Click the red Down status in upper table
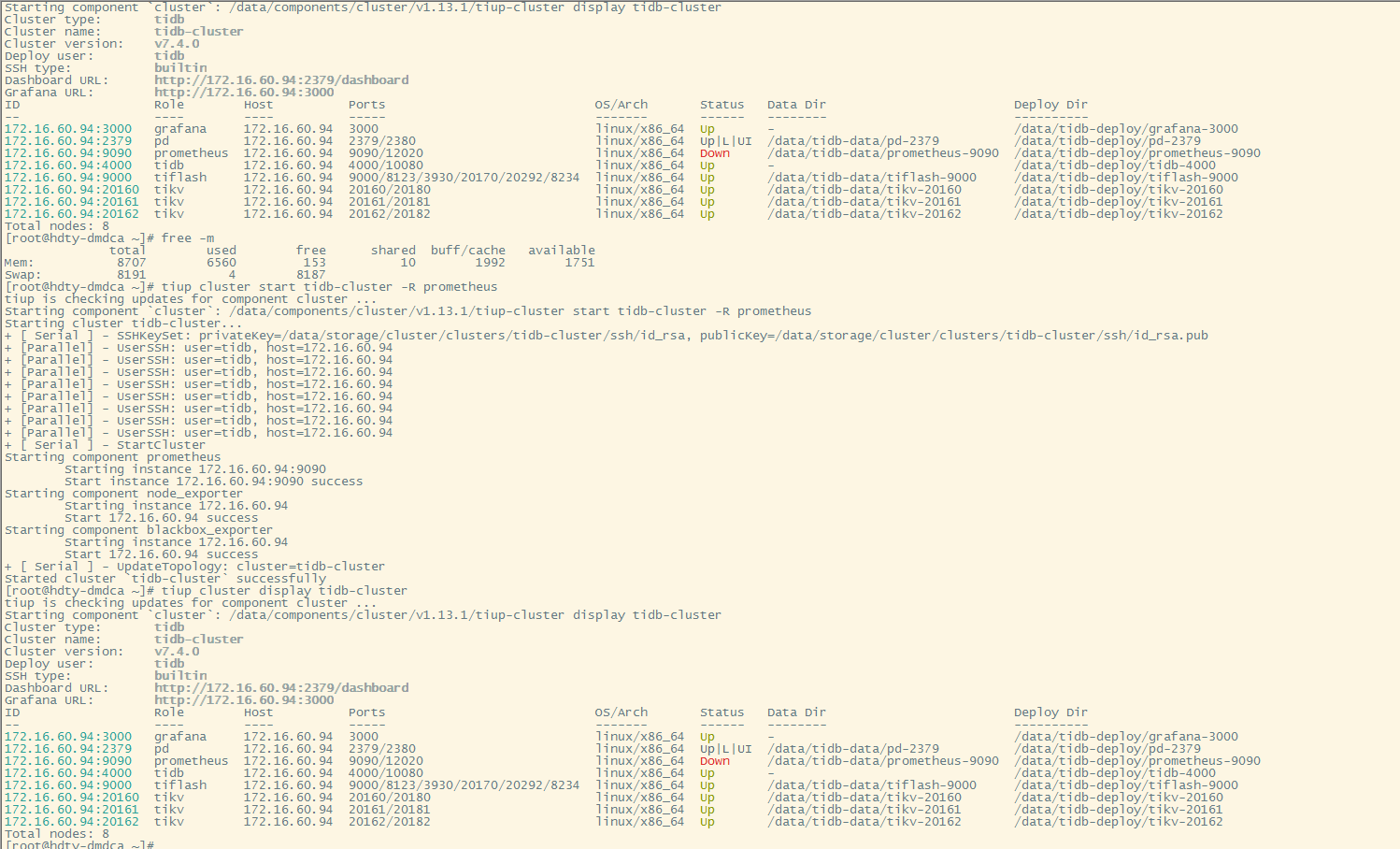Screen dimensions: 1400x849 pyautogui.click(x=715, y=153)
